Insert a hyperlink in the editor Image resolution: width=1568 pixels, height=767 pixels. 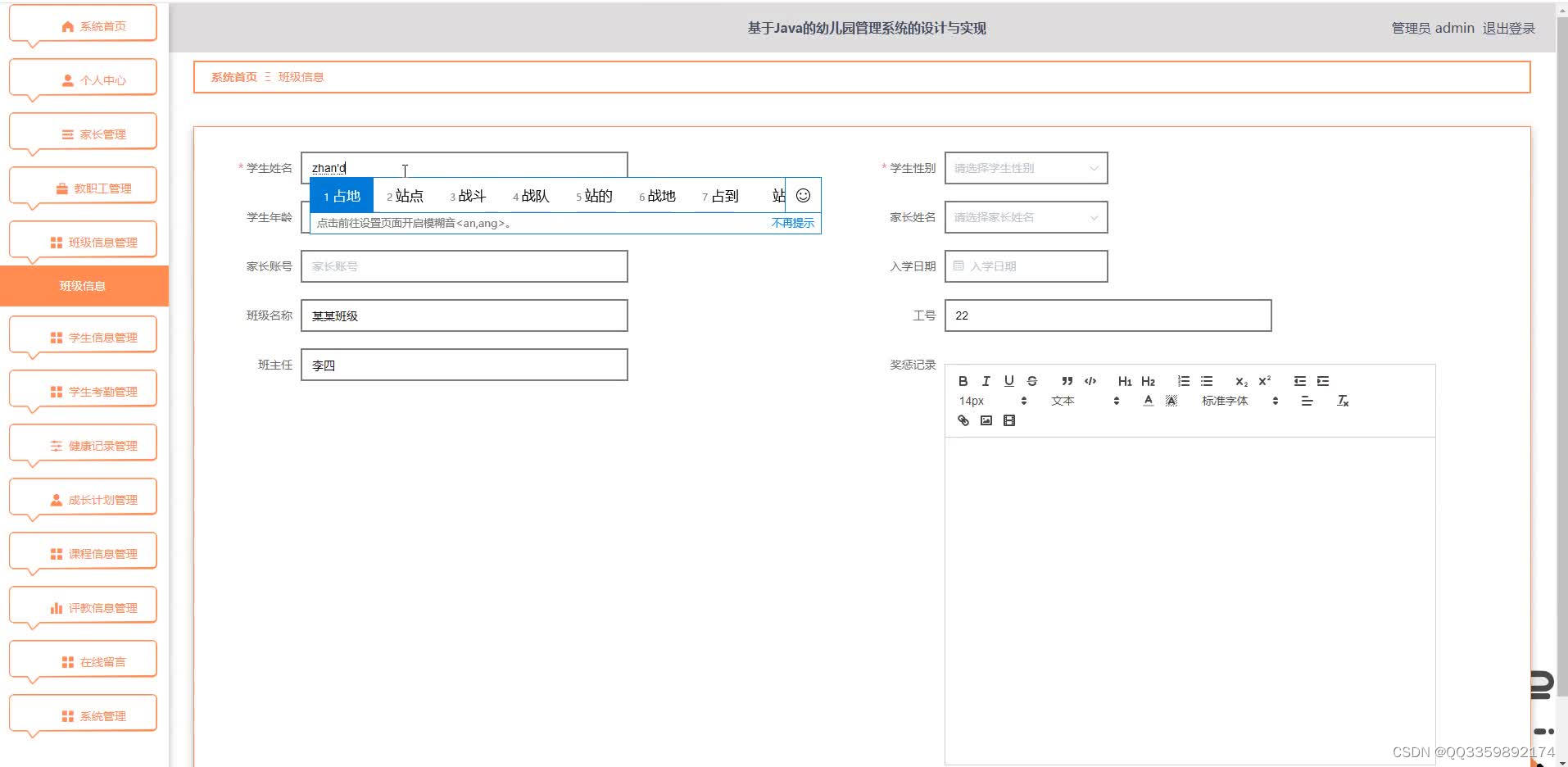click(963, 420)
